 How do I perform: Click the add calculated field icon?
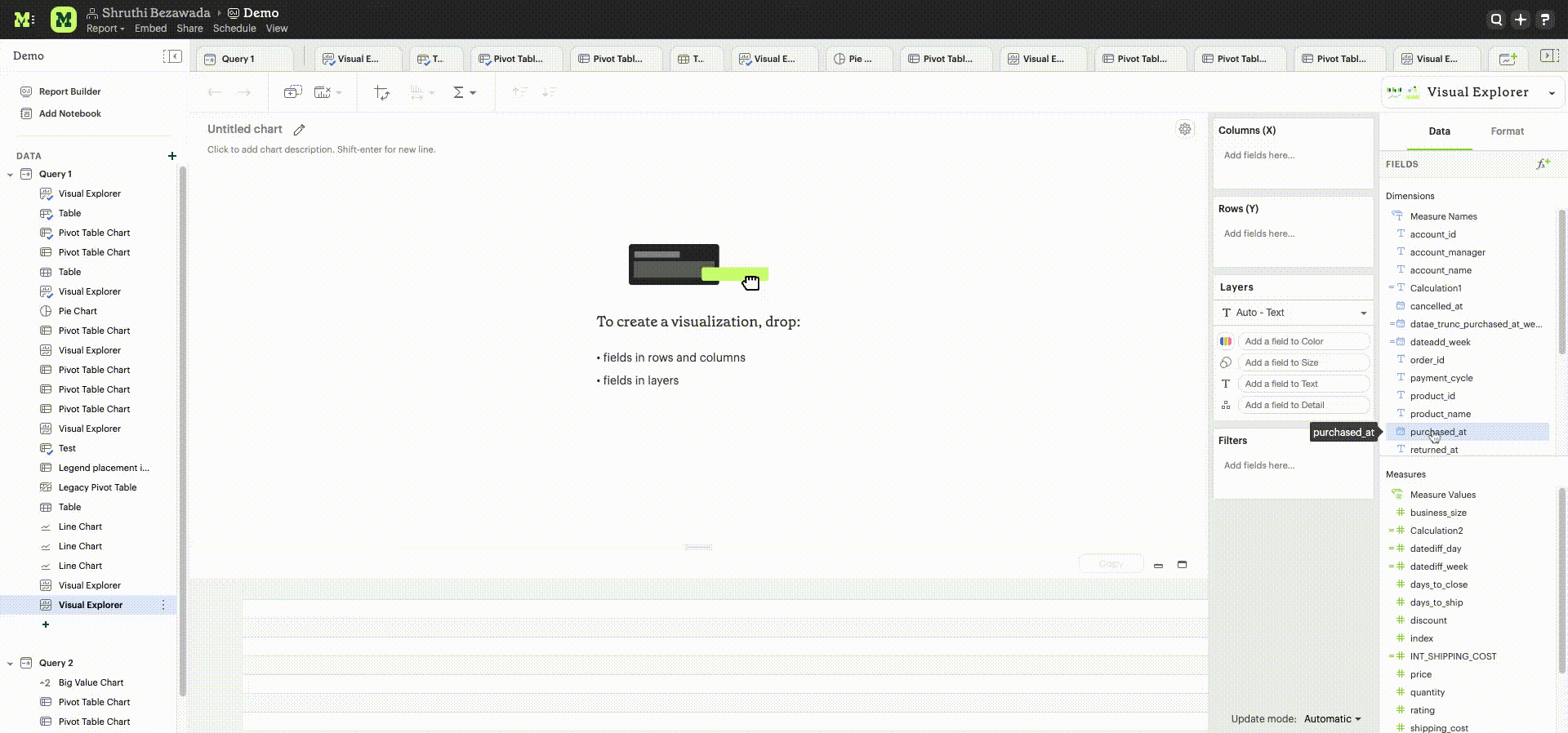(x=1542, y=164)
